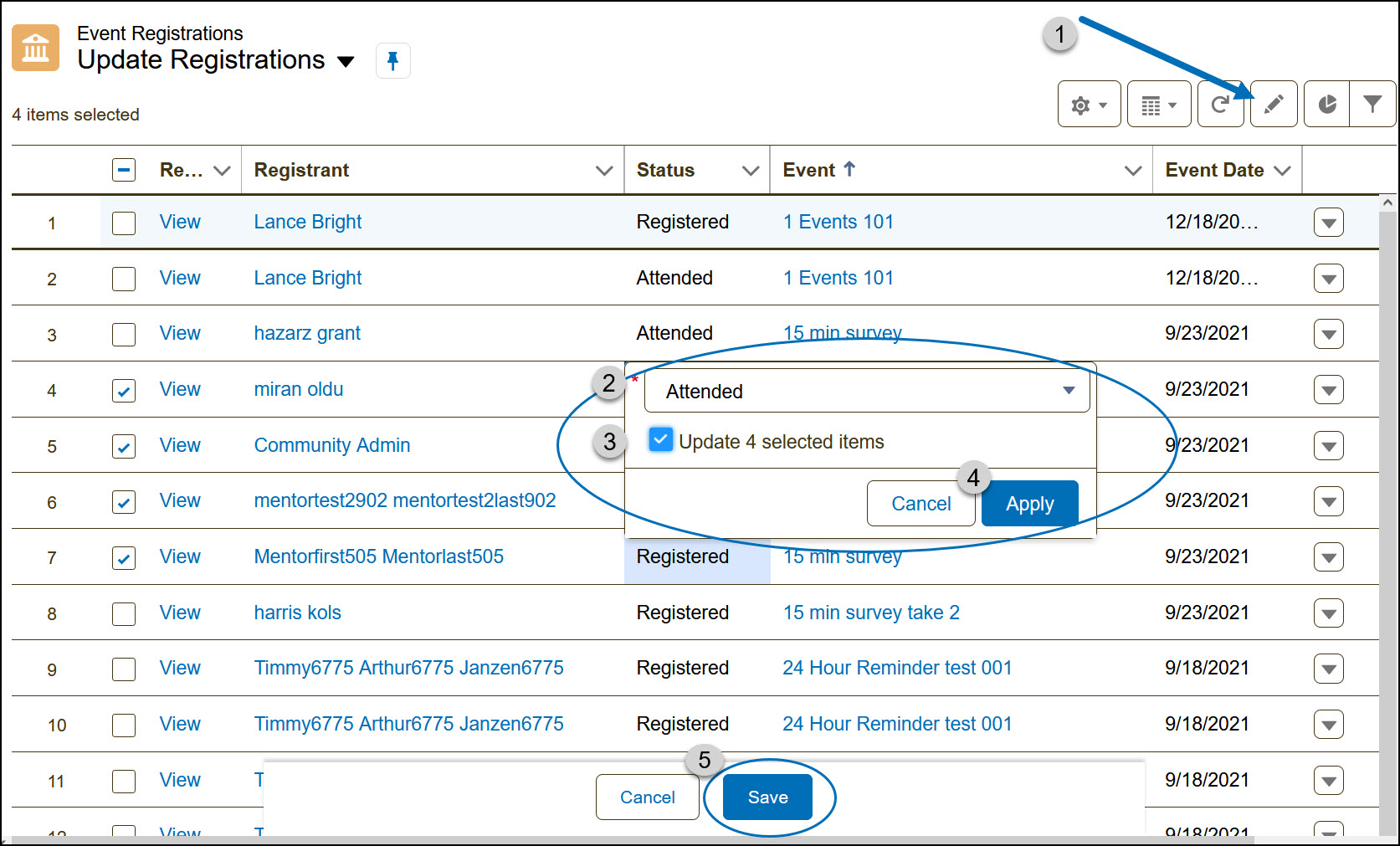Click the blue Save button

767,797
